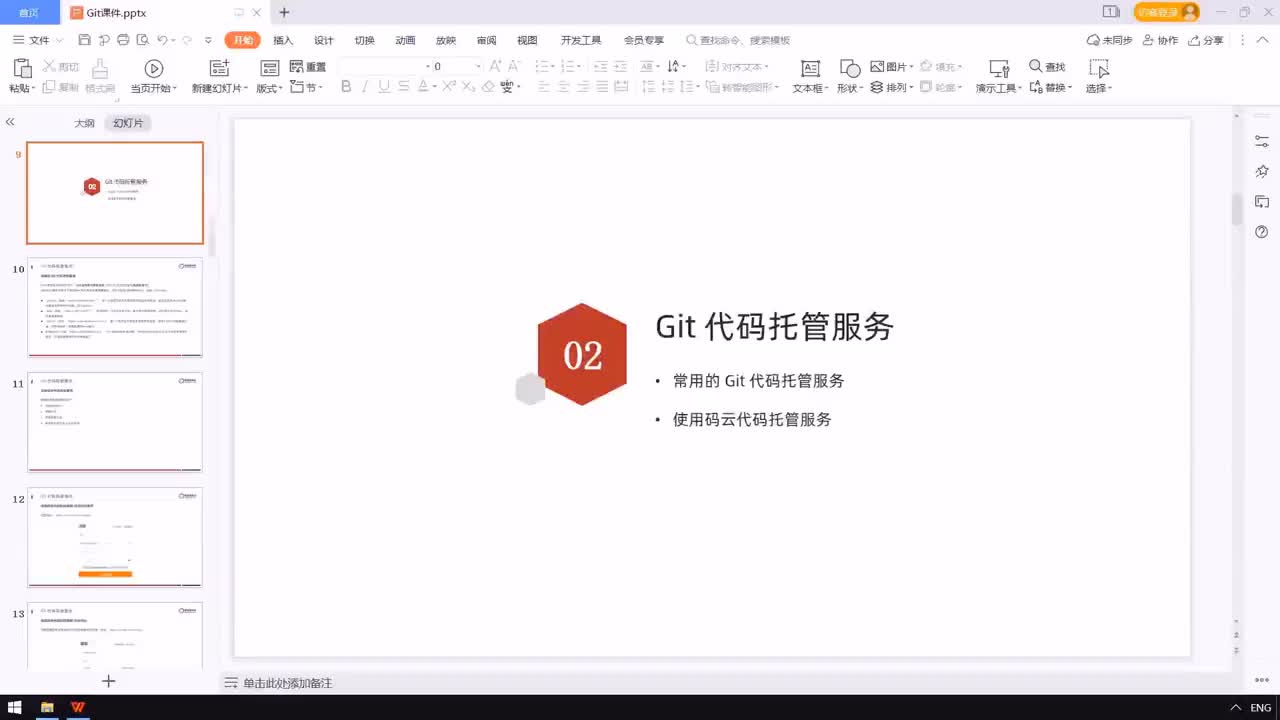Toggle Underline formatting
This screenshot has height=720, width=1280.
click(384, 87)
